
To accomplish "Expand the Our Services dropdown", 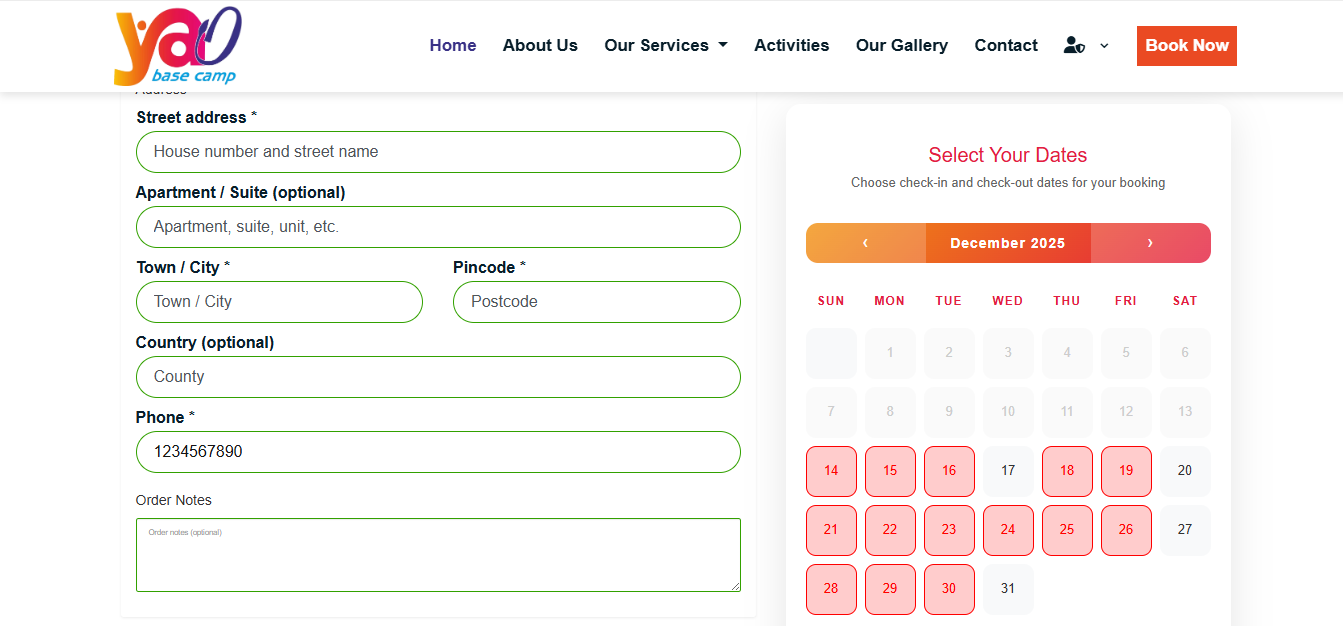I will click(x=666, y=45).
